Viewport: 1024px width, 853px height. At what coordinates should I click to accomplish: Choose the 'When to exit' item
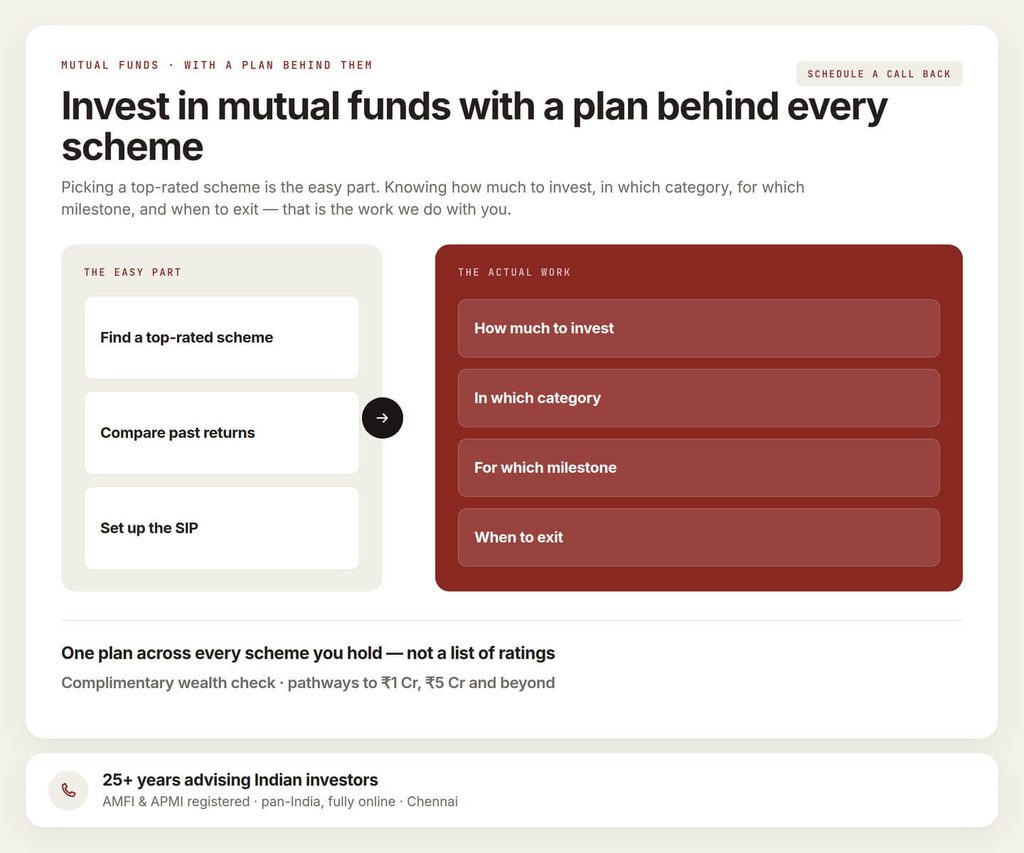699,538
